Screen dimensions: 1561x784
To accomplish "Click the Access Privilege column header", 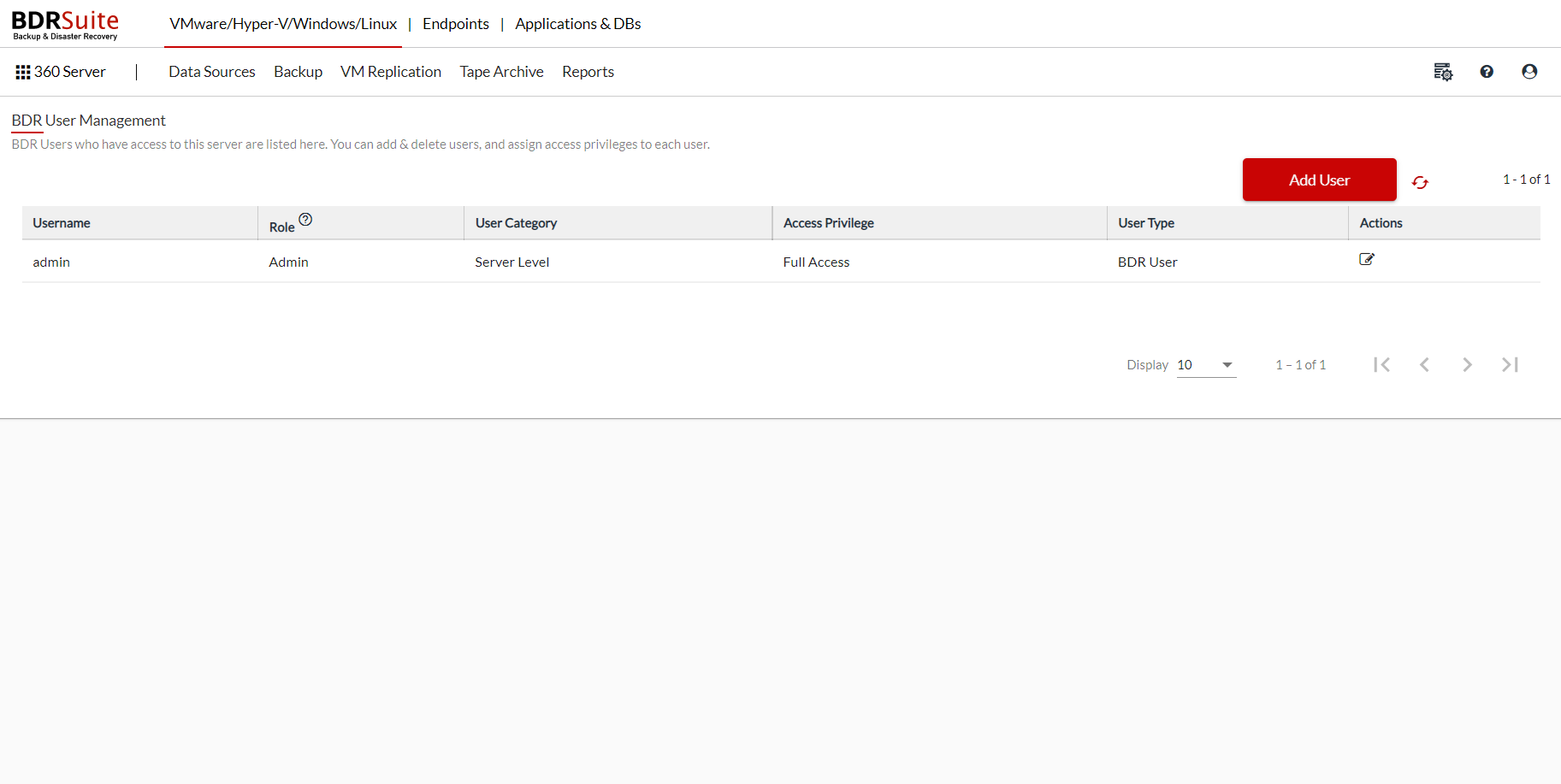I will (828, 223).
